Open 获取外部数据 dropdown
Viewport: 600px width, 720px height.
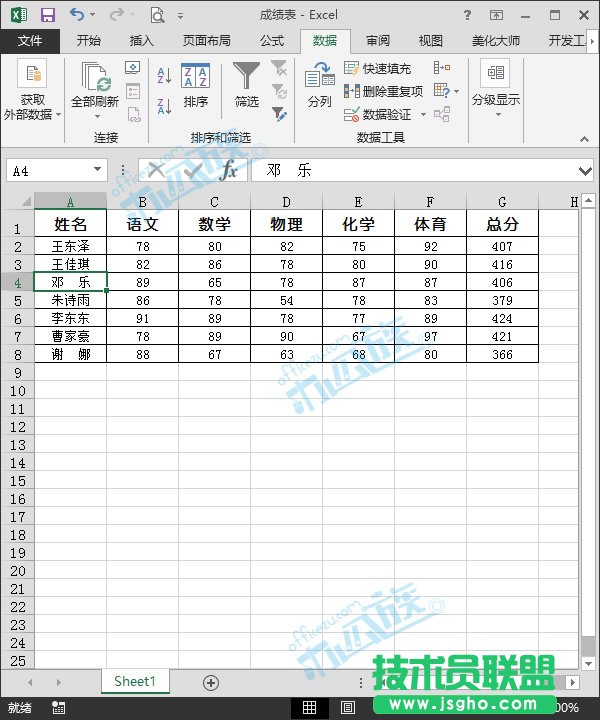32,90
